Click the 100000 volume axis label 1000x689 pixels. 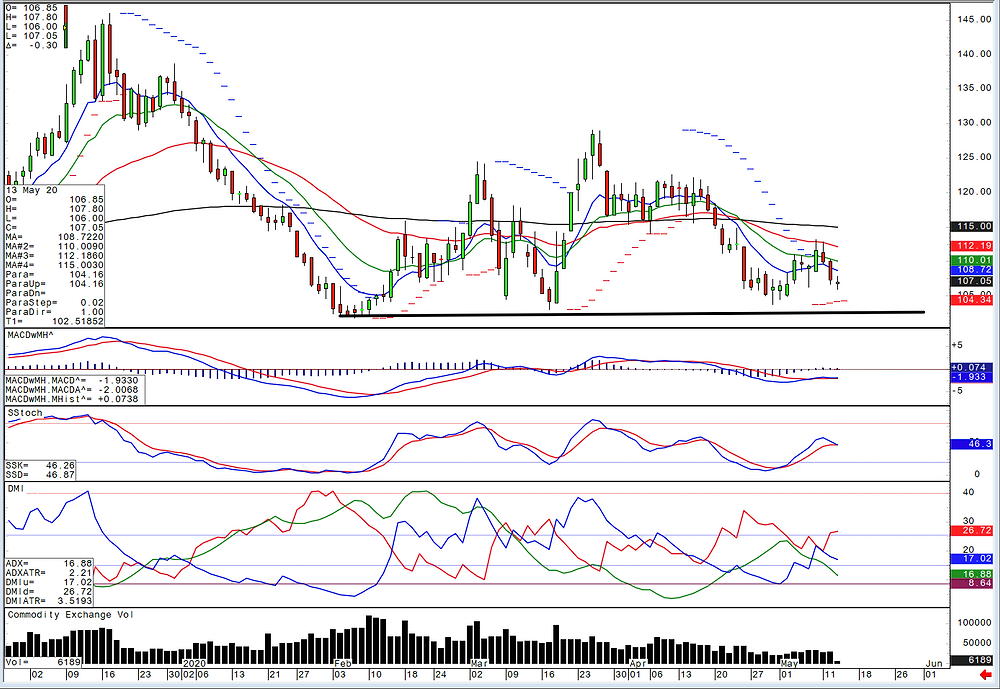[974, 623]
